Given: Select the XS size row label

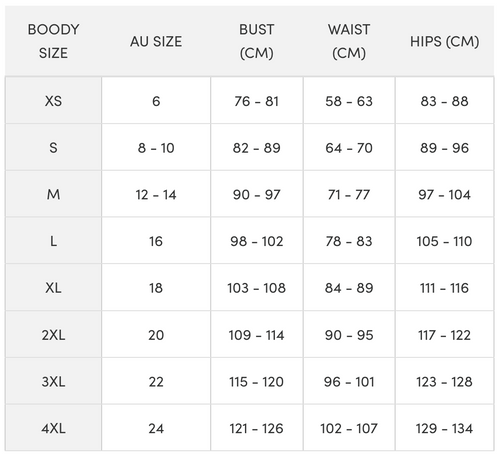Looking at the screenshot, I should tap(53, 100).
